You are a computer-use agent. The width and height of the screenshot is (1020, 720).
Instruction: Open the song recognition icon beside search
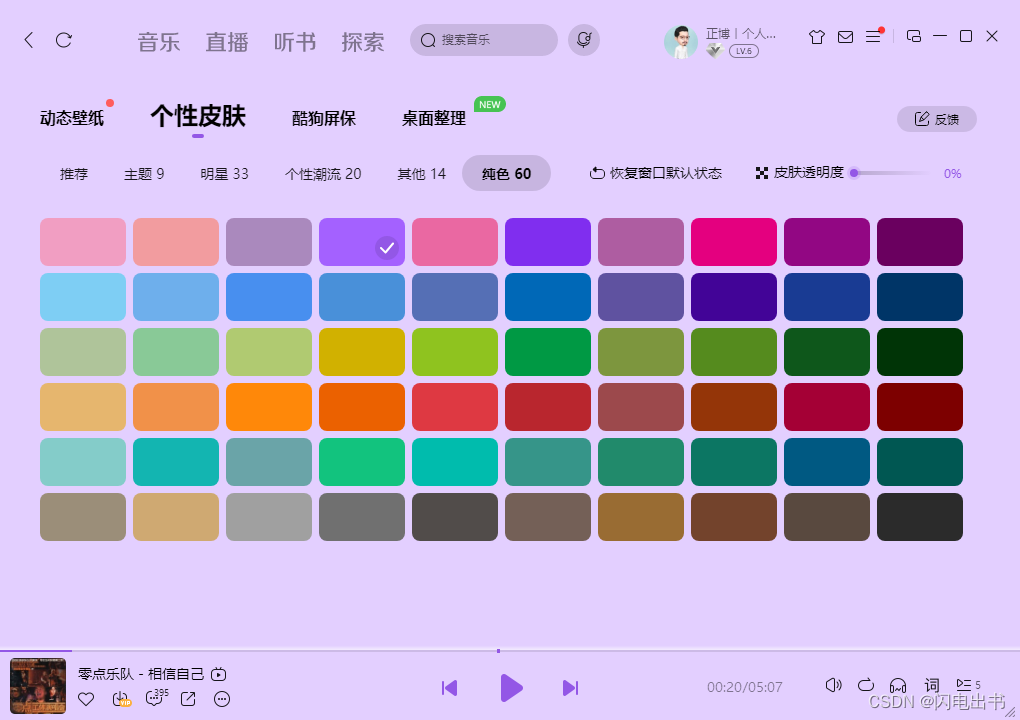(x=584, y=40)
